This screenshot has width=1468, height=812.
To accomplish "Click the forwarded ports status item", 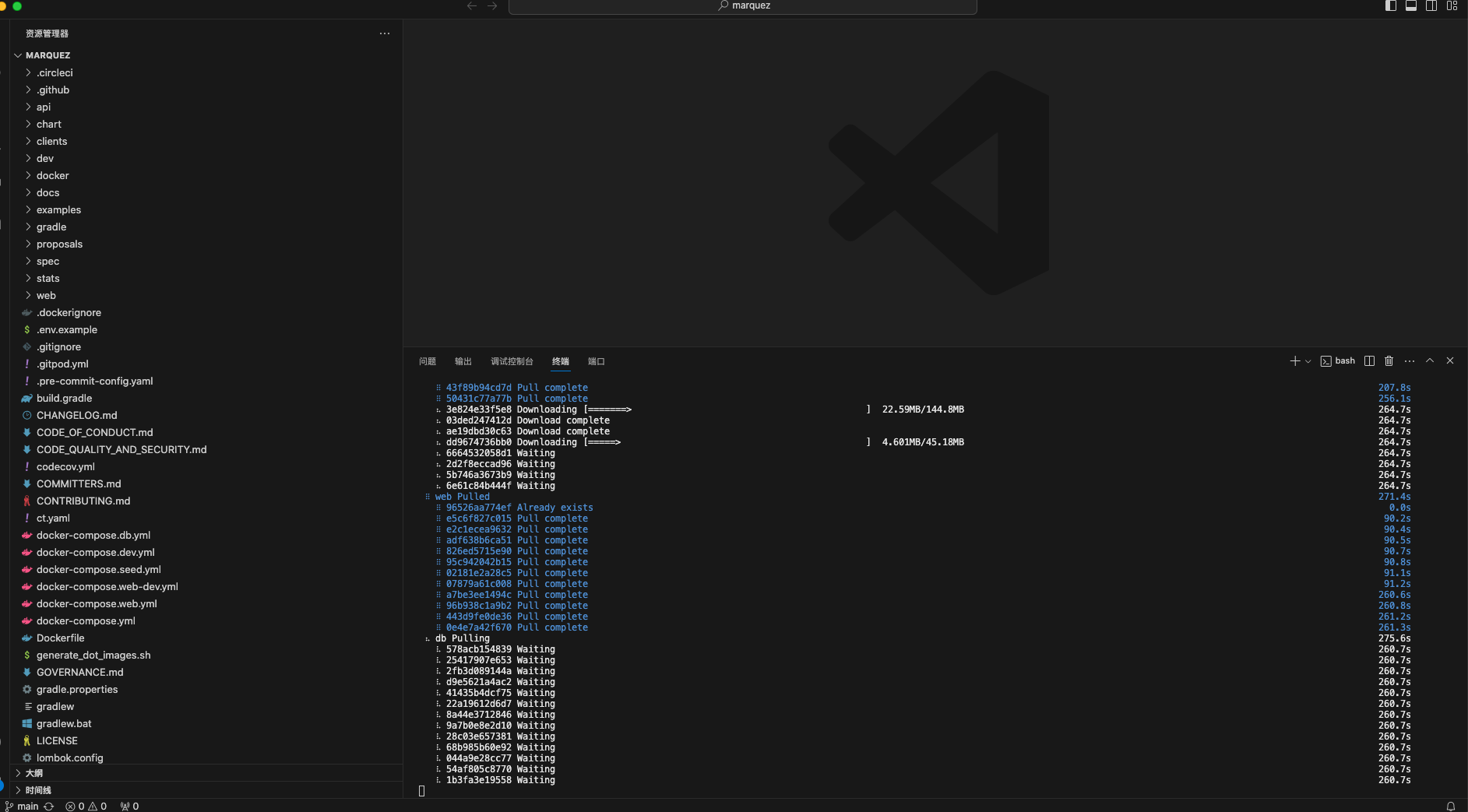I will pos(130,806).
